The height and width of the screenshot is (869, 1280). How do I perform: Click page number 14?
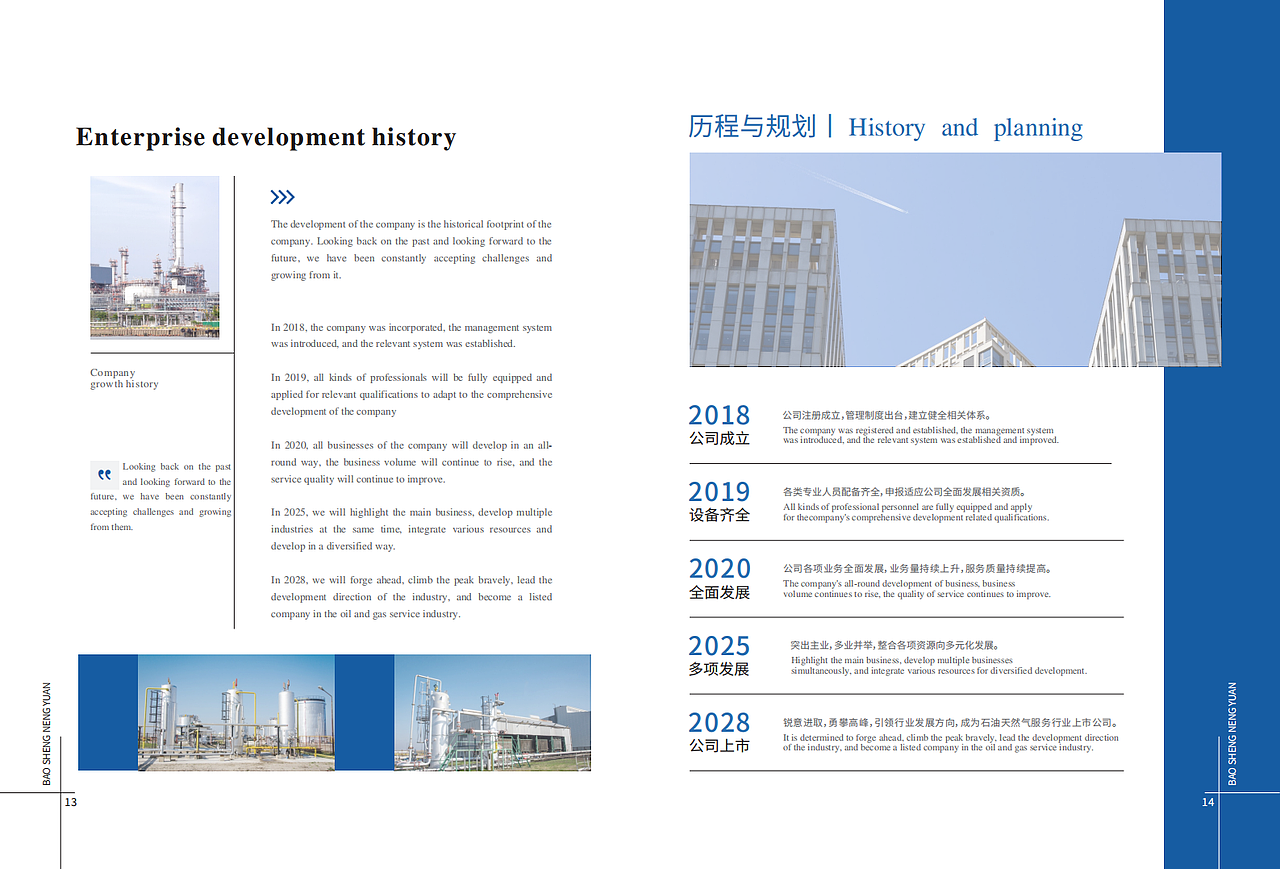1206,801
